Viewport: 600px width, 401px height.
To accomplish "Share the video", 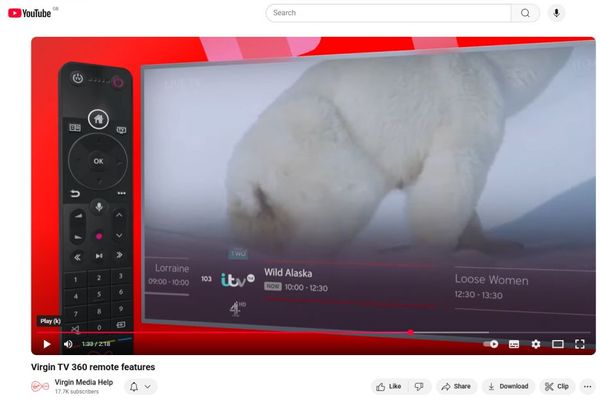I will coord(455,386).
